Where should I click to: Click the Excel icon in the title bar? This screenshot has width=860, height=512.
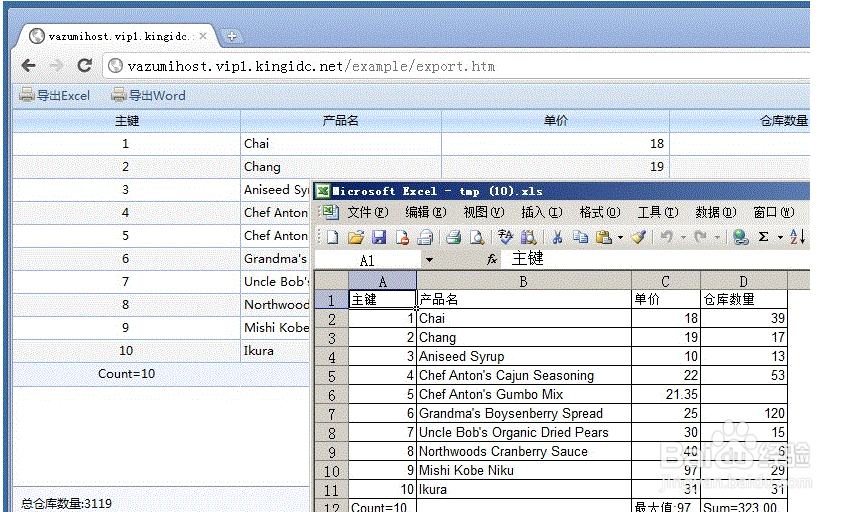pyautogui.click(x=323, y=191)
